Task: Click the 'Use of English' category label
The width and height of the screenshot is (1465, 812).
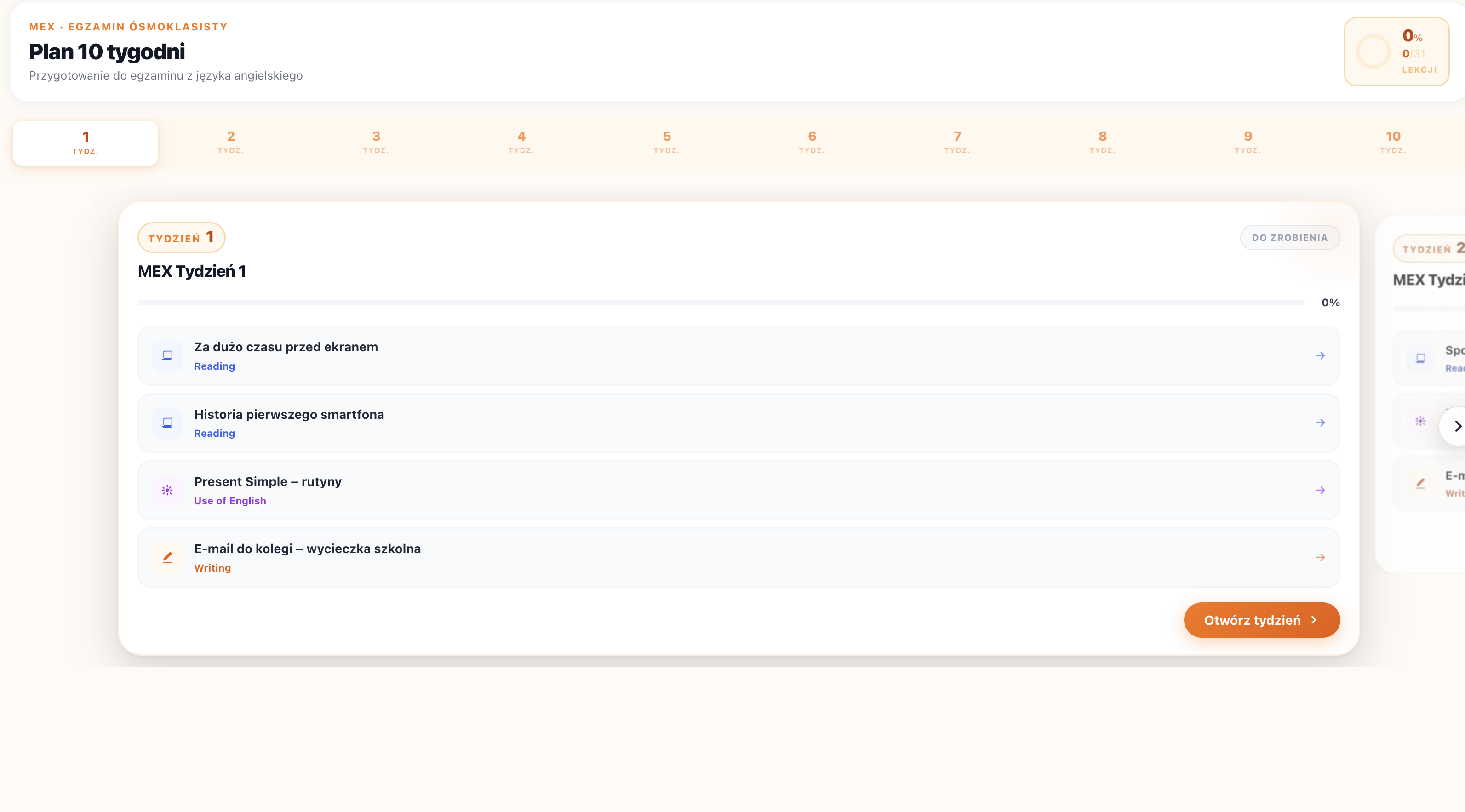Action: (230, 500)
